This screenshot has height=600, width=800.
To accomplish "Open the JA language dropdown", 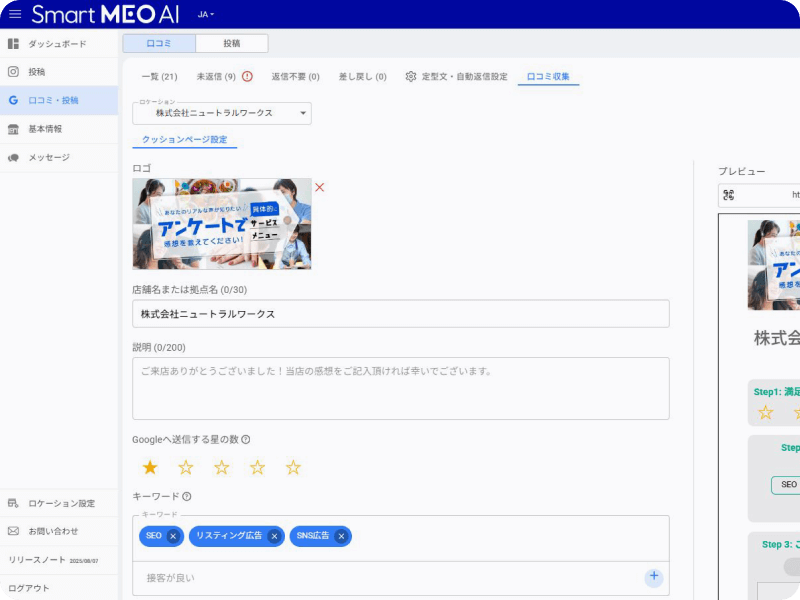I will point(206,15).
